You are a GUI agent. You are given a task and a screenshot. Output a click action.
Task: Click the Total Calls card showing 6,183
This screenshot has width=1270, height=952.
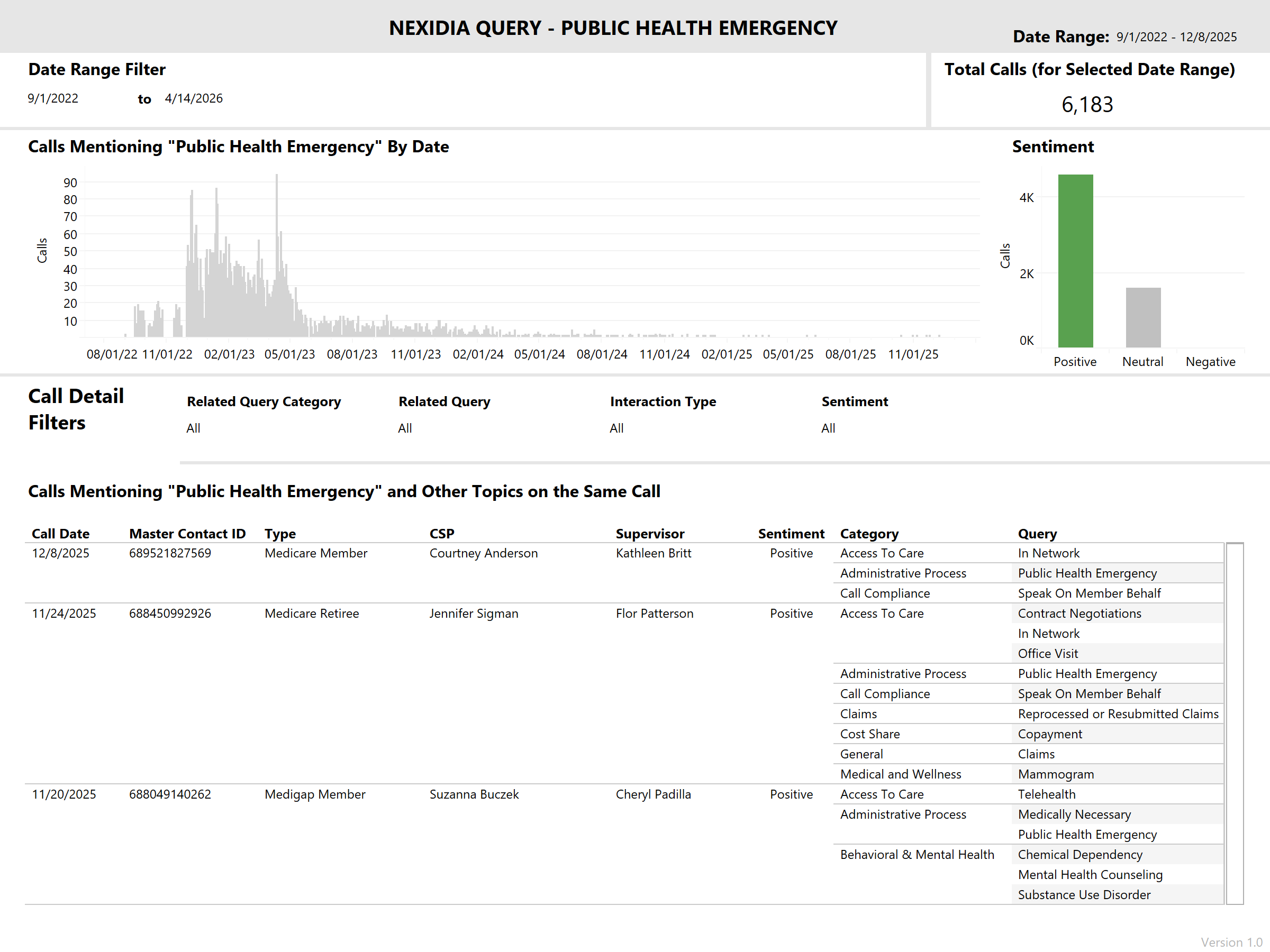tap(1087, 103)
